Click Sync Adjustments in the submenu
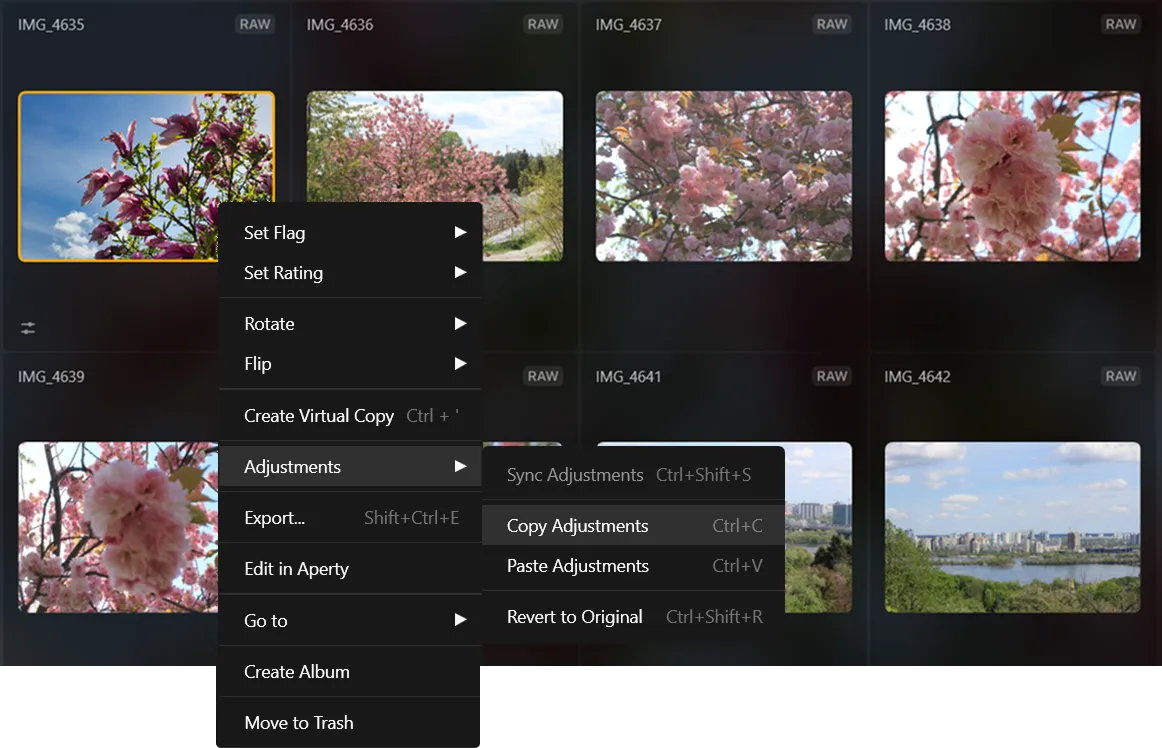Viewport: 1162px width, 748px height. tap(634, 475)
